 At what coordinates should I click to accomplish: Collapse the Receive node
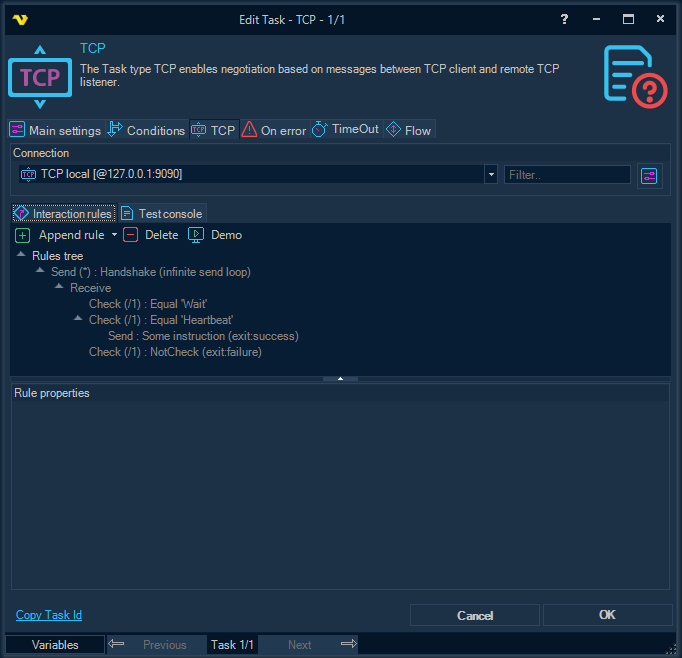coord(59,288)
